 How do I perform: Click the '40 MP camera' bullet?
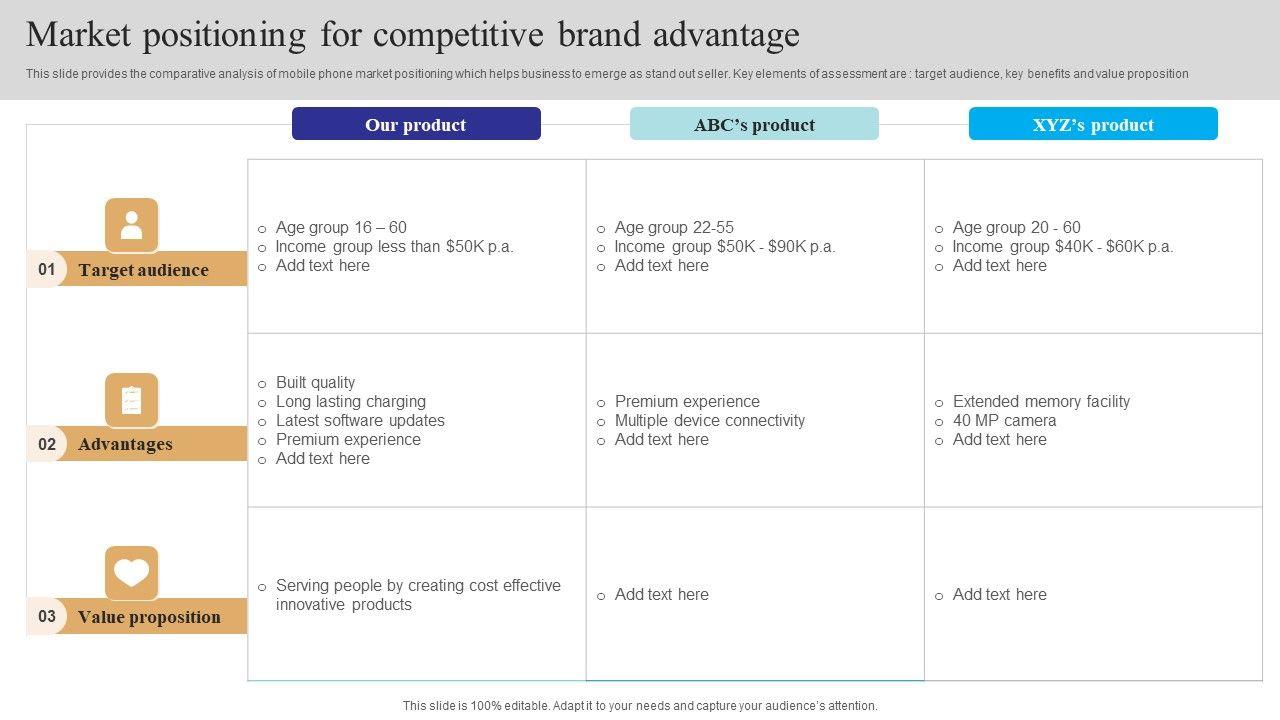click(1004, 420)
